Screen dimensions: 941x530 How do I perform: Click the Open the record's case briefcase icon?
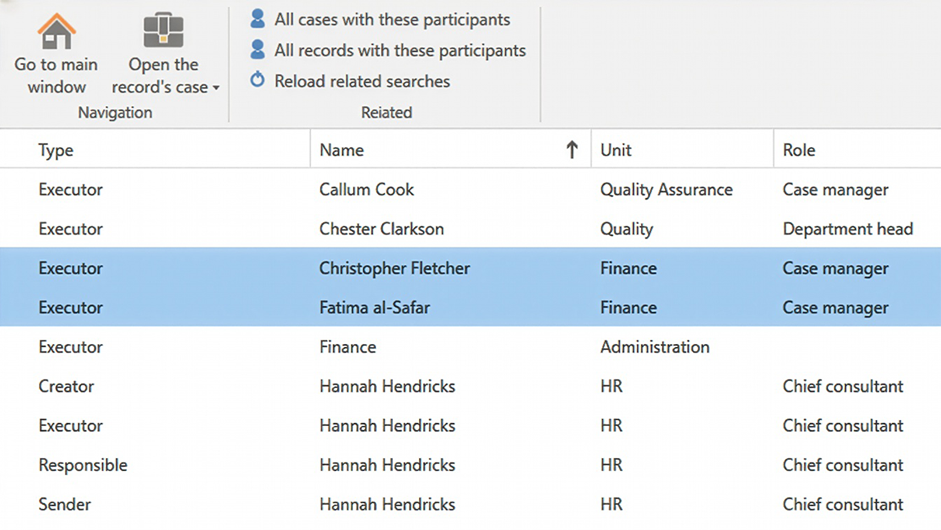click(x=163, y=31)
